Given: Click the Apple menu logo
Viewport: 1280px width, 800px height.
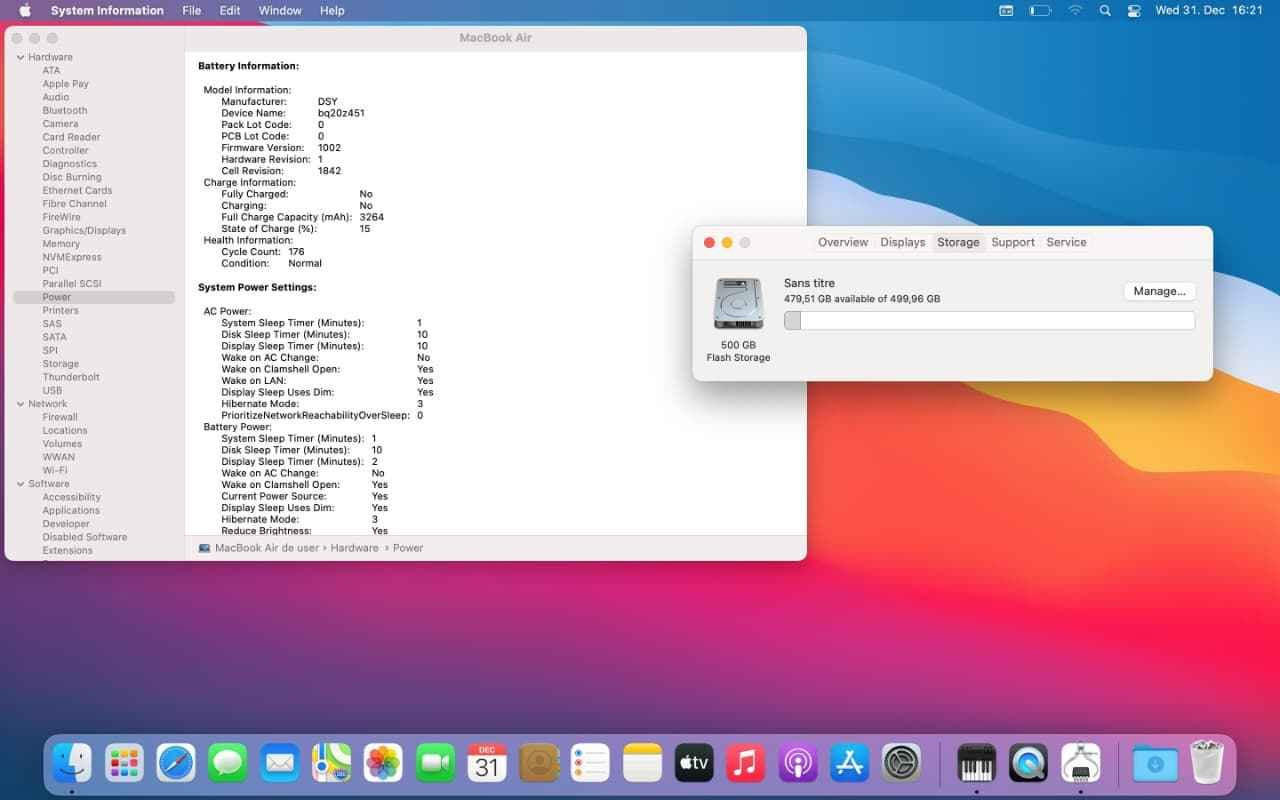Looking at the screenshot, I should 25,10.
